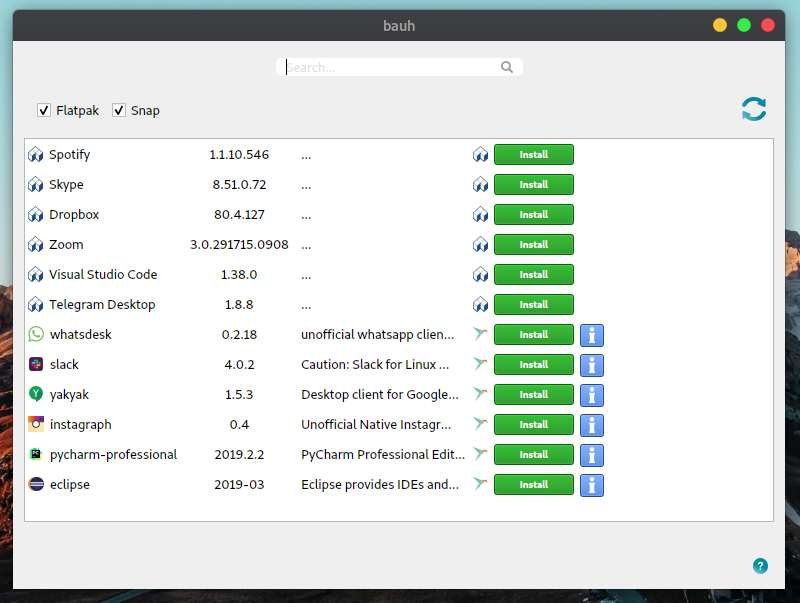Uncheck the Snap checkbox
The width and height of the screenshot is (800, 603).
tap(119, 110)
